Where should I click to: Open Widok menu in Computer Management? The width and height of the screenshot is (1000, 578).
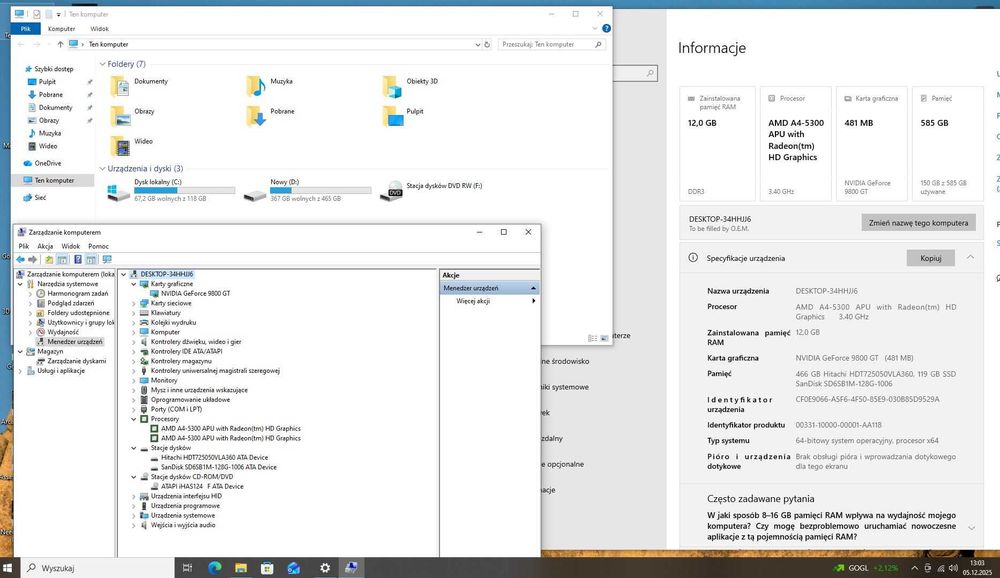point(70,246)
